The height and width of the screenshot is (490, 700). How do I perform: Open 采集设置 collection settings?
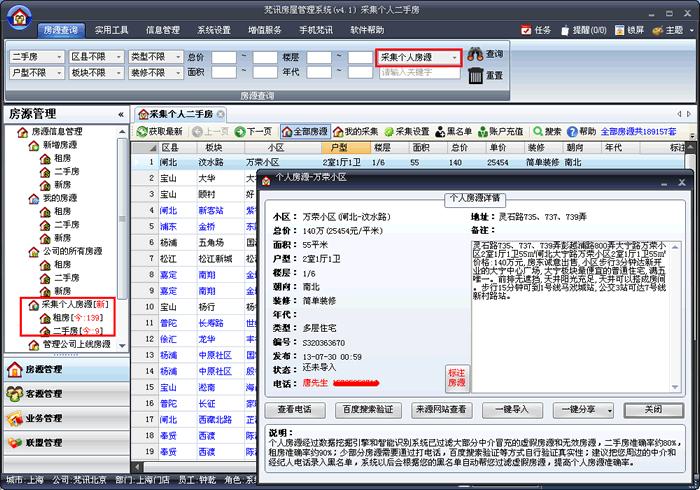click(406, 131)
